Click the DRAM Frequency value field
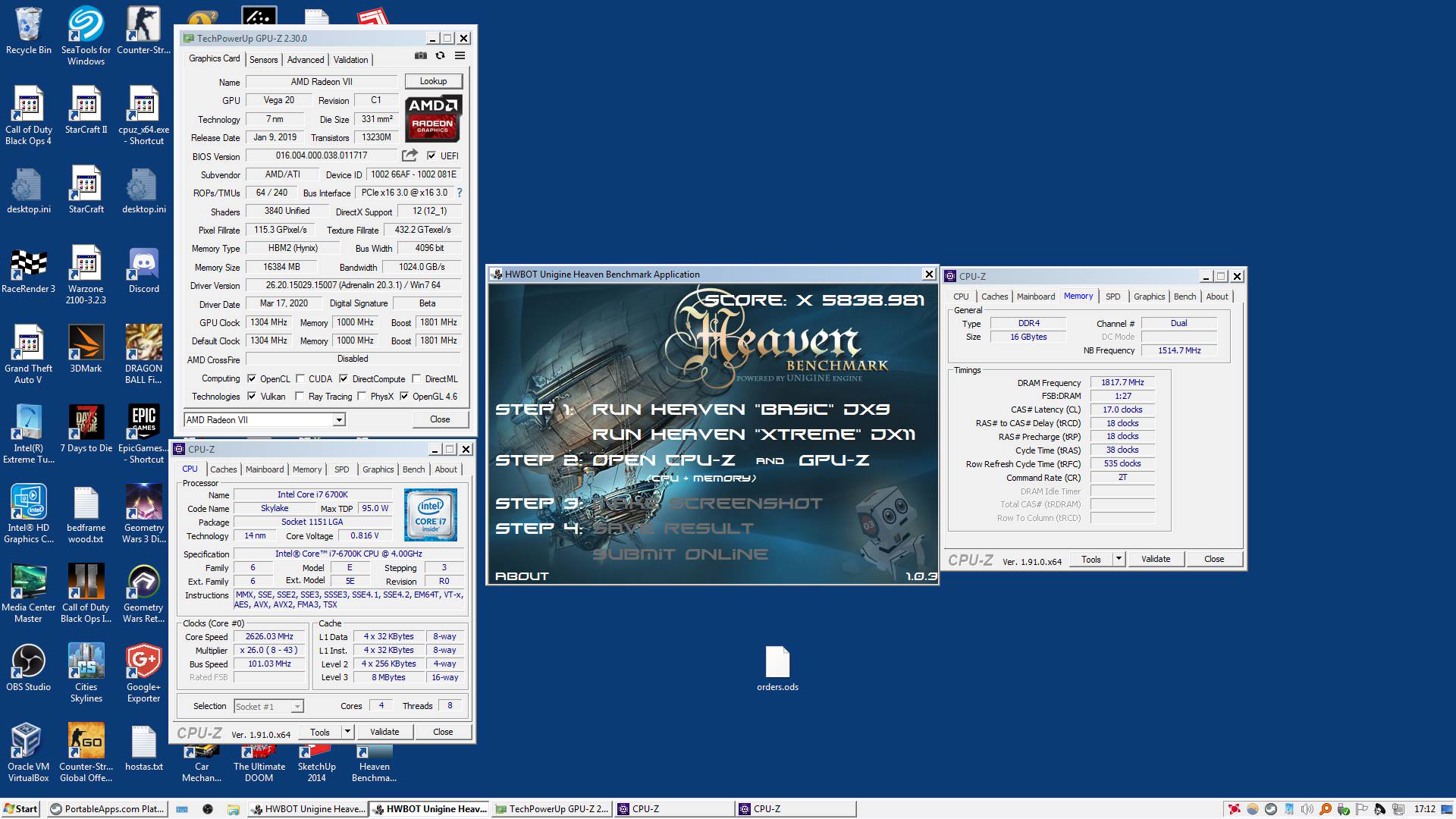 pos(1122,382)
